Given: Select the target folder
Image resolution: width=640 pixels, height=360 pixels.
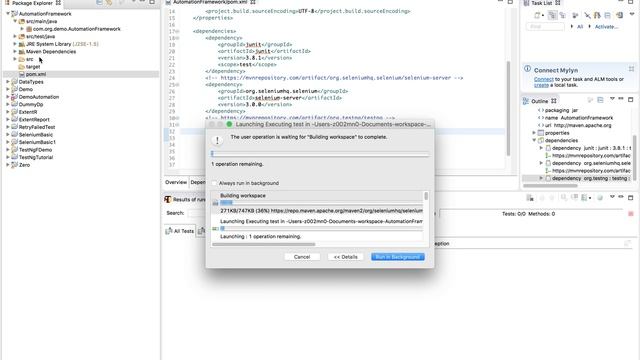Looking at the screenshot, I should coord(33,67).
